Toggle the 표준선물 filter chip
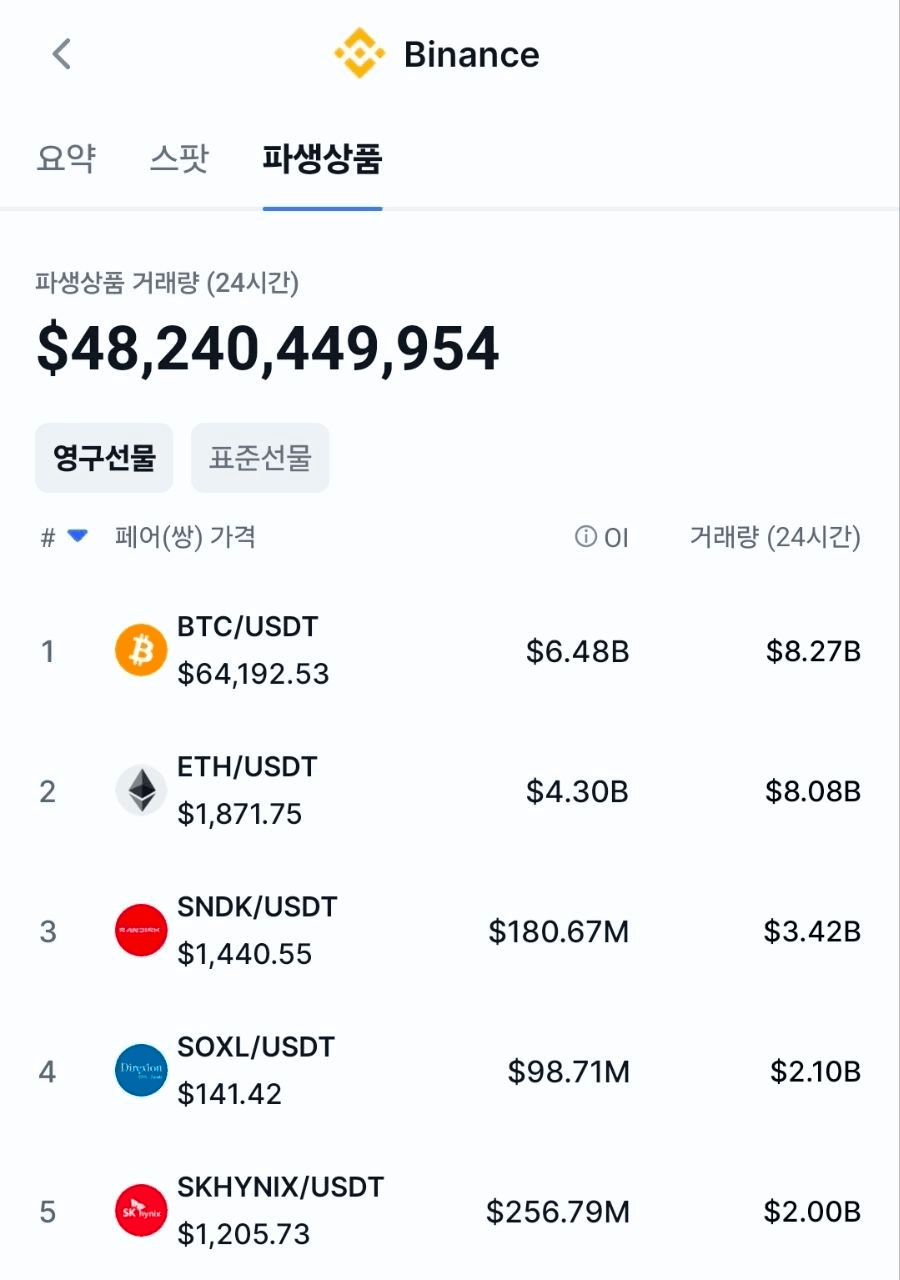This screenshot has width=900, height=1280. point(260,458)
